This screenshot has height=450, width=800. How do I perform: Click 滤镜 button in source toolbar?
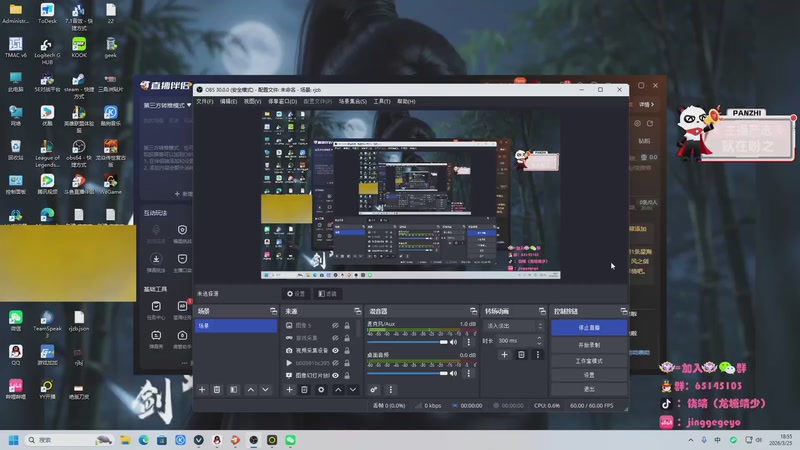tap(327, 294)
